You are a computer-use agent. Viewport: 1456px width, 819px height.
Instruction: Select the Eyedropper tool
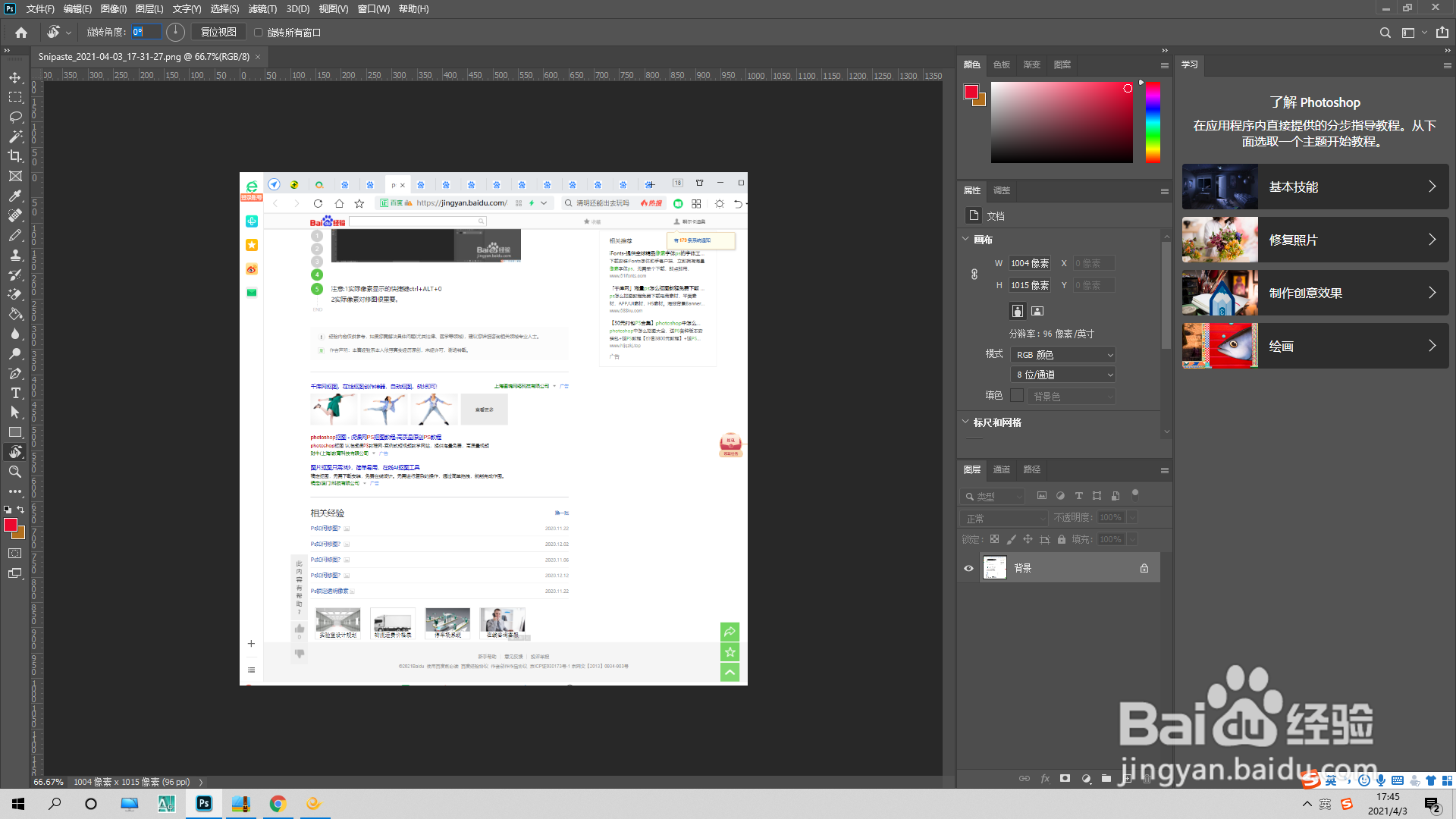[x=15, y=196]
